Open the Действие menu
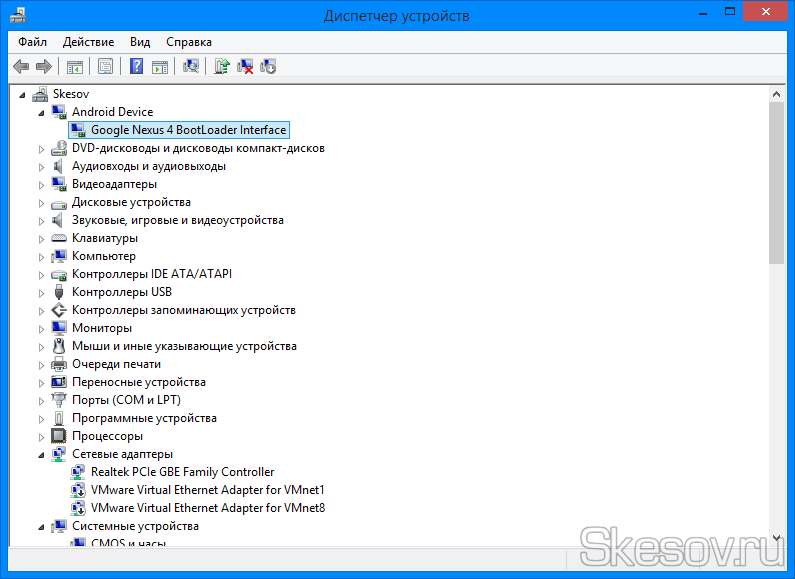Viewport: 795px width, 579px height. pyautogui.click(x=88, y=42)
